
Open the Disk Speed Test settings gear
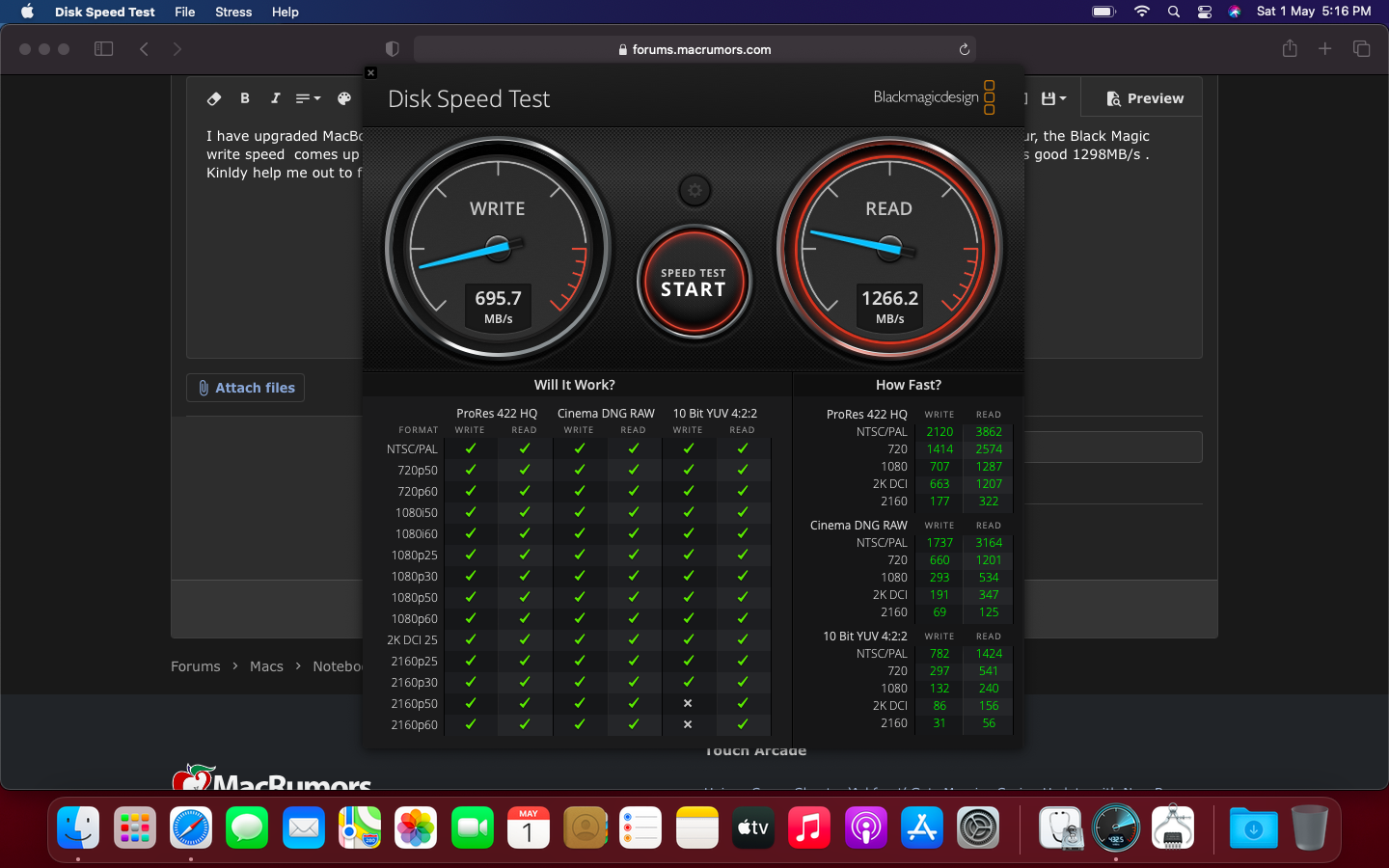pyautogui.click(x=694, y=190)
